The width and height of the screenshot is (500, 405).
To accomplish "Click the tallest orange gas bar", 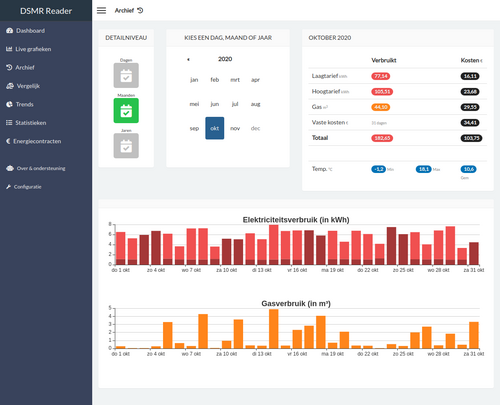I will [274, 329].
